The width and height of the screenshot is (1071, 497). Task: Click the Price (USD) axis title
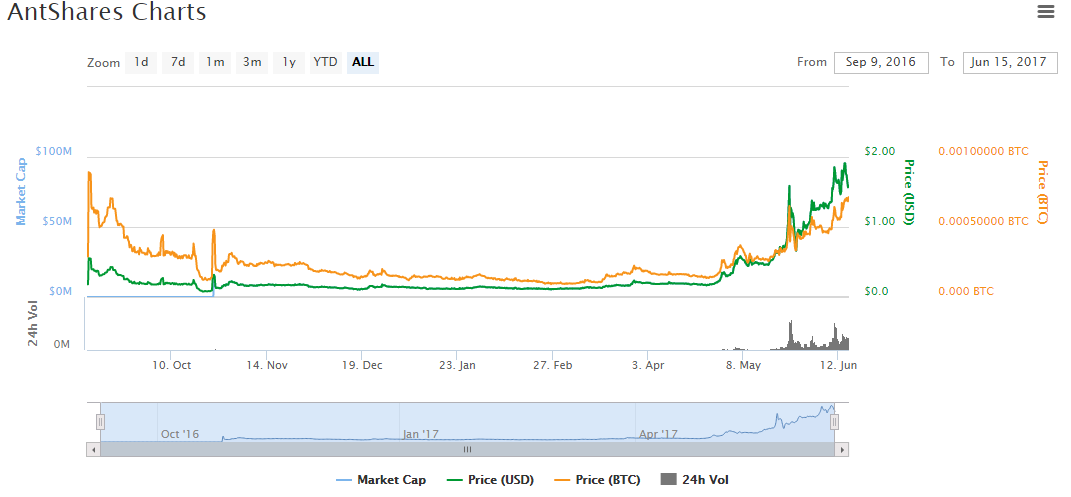point(908,192)
